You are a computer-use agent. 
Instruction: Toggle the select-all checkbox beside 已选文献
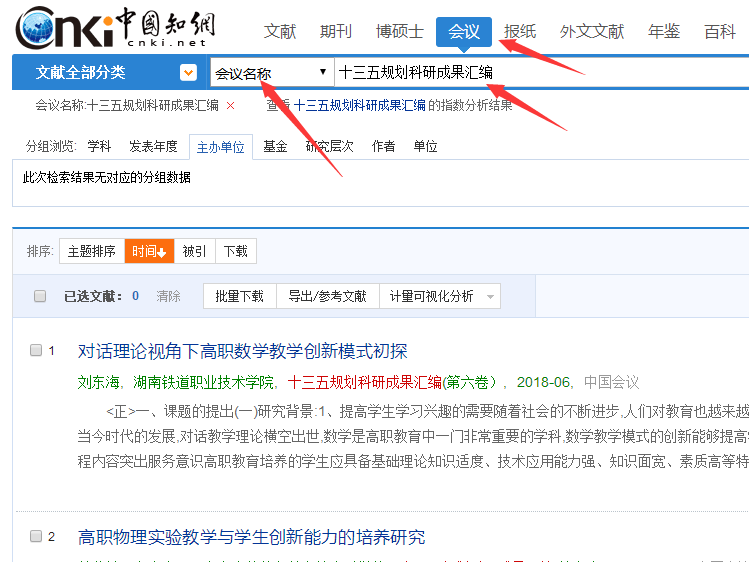pyautogui.click(x=40, y=296)
